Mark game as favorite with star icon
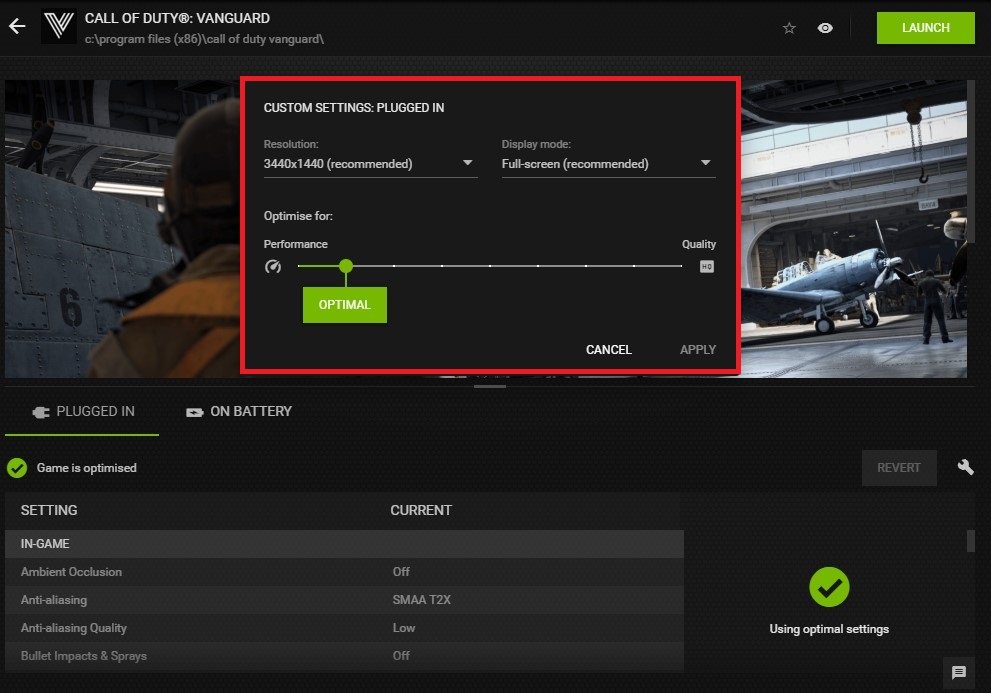The image size is (991, 693). pos(789,28)
